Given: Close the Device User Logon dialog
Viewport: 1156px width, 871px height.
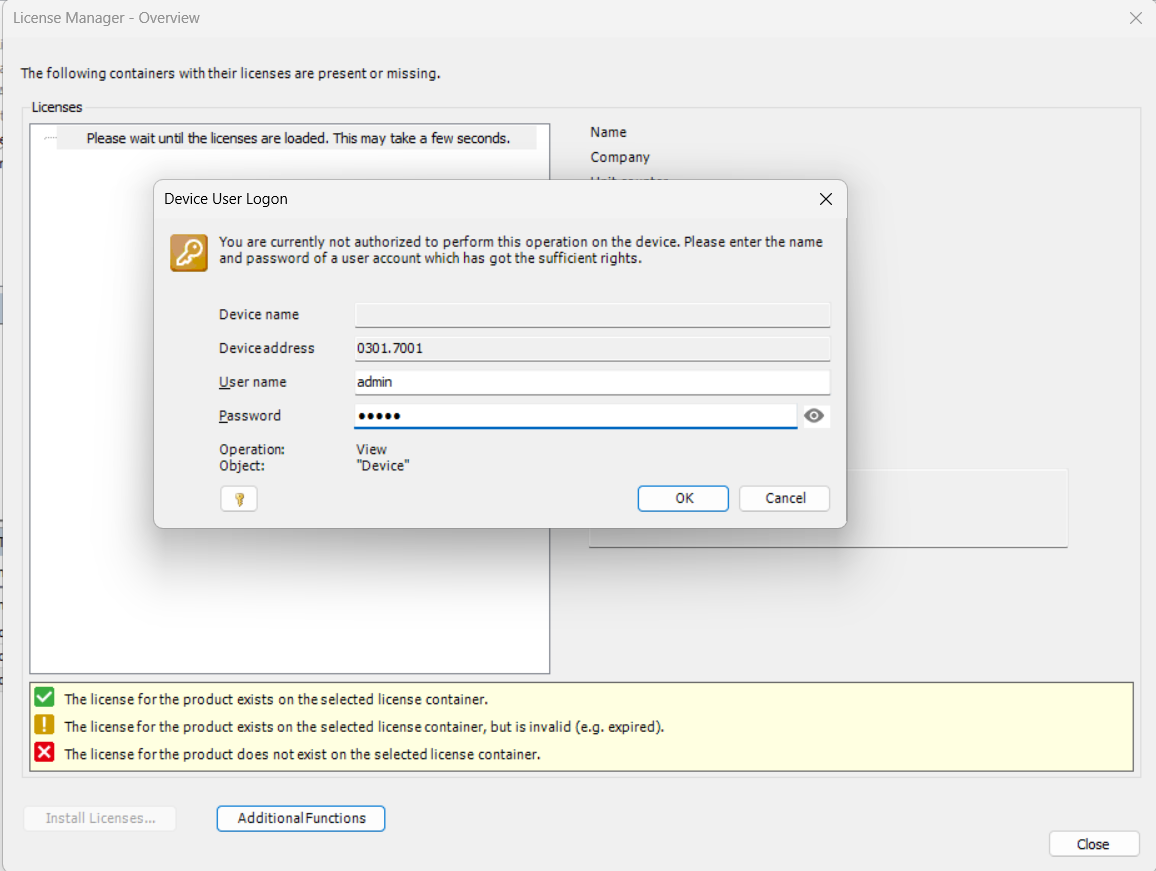Looking at the screenshot, I should (825, 199).
